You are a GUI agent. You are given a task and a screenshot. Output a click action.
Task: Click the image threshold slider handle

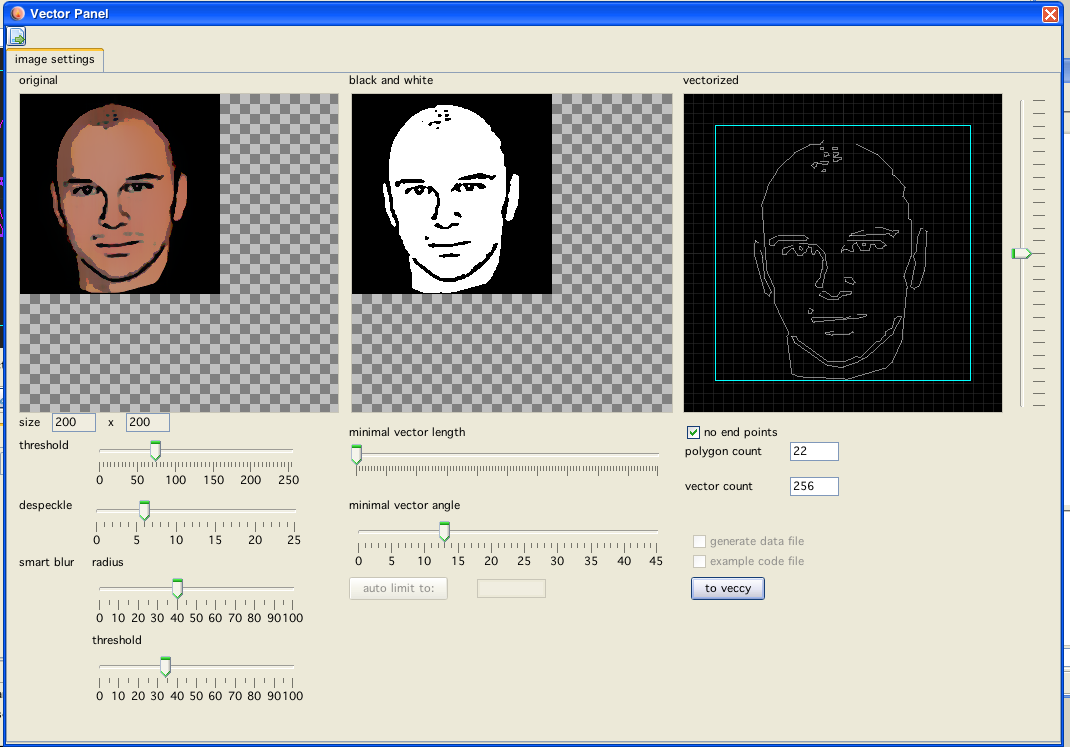[155, 452]
